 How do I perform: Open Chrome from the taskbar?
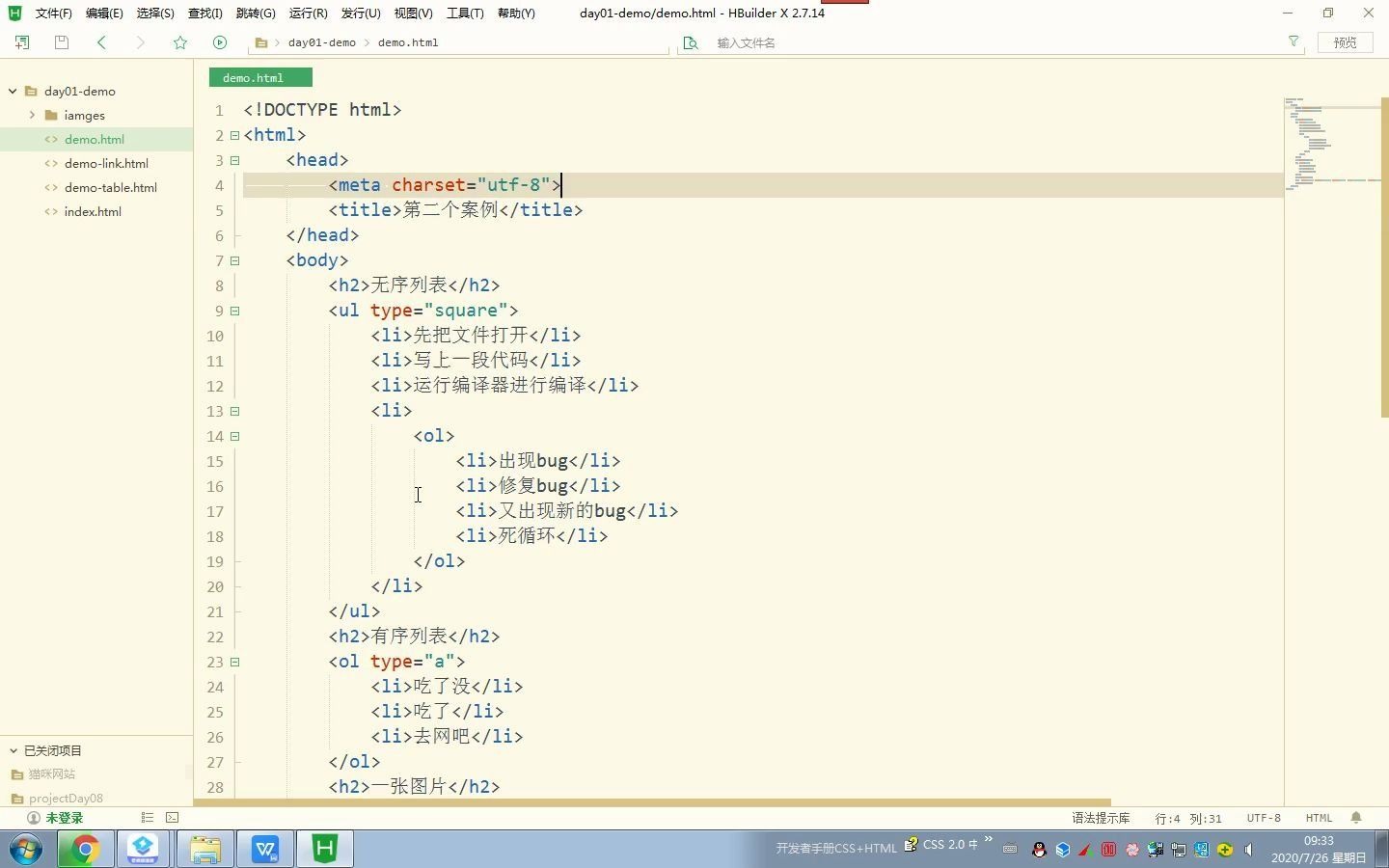pos(84,849)
